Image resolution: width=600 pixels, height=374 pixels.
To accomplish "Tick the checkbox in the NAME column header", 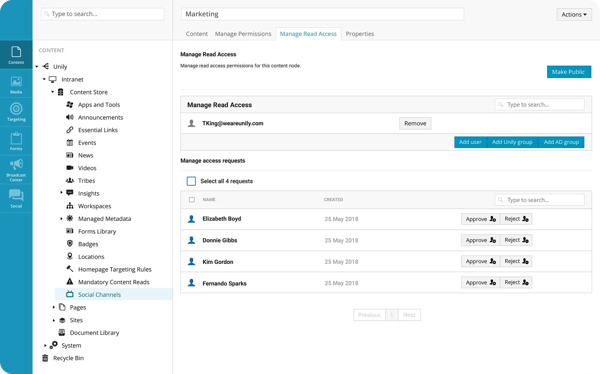I will (192, 199).
